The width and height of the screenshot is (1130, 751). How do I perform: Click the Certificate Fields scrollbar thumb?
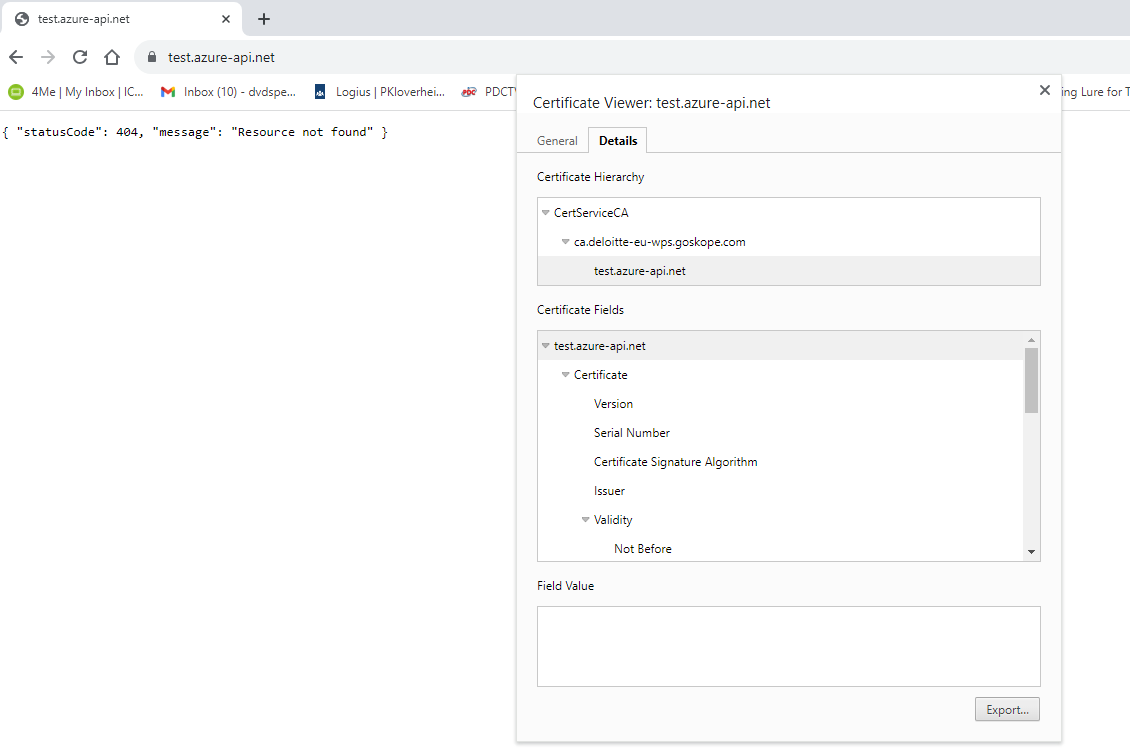tap(1031, 381)
